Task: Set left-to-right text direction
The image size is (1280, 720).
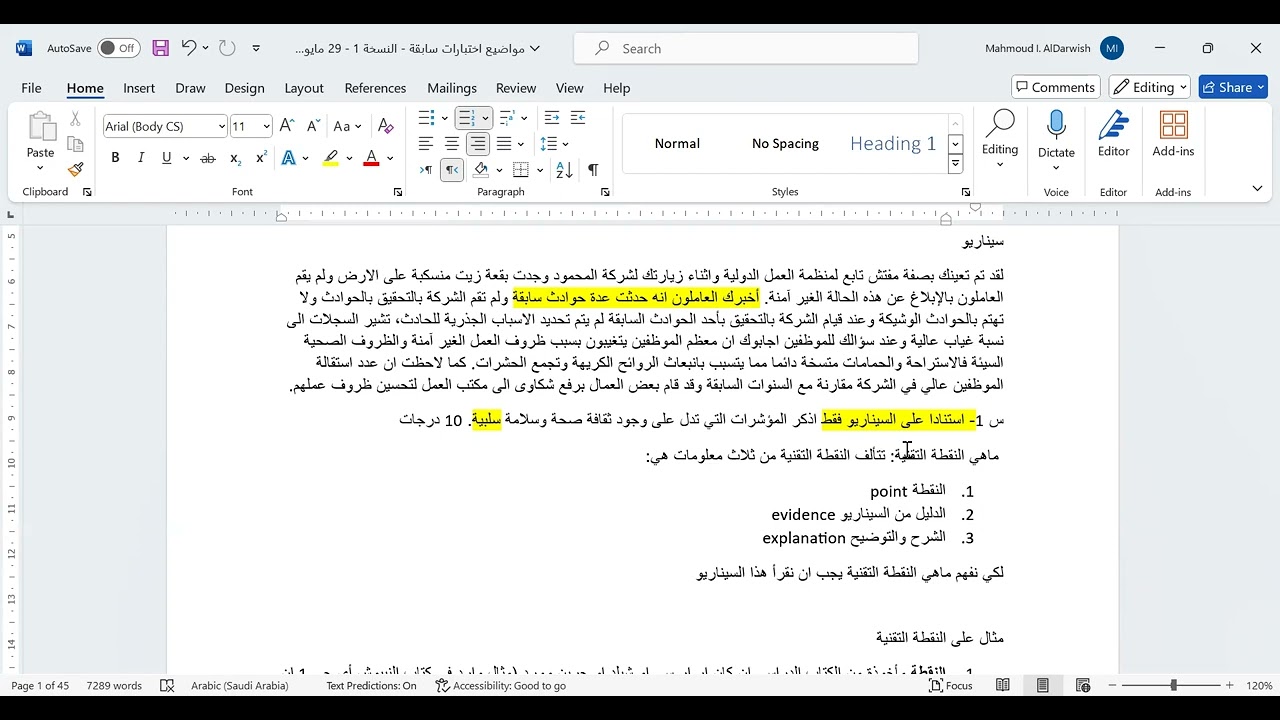Action: [427, 170]
